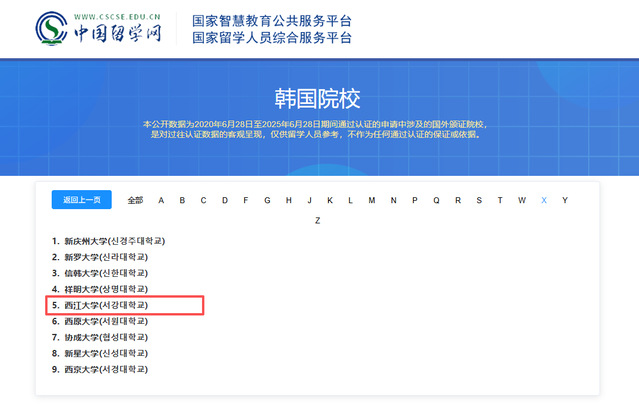Choose letter S in the alphabet filter
This screenshot has height=404, width=639.
(x=479, y=200)
